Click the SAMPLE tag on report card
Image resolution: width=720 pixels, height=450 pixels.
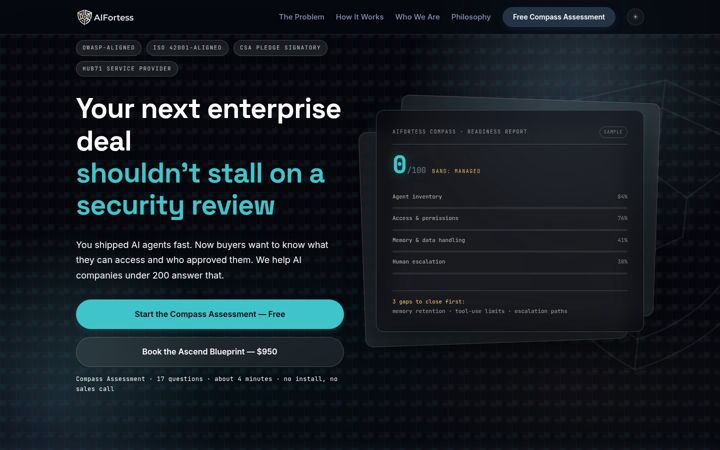[613, 132]
